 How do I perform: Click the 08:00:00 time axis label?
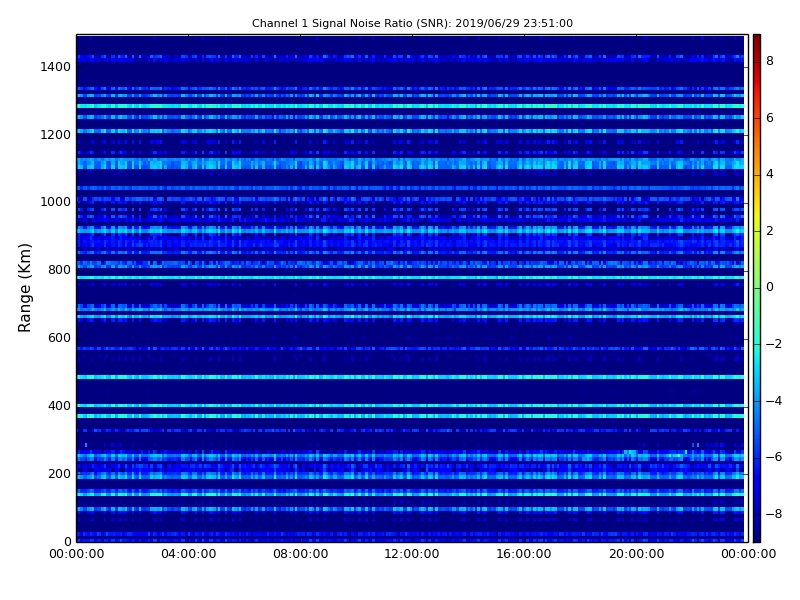pyautogui.click(x=301, y=554)
